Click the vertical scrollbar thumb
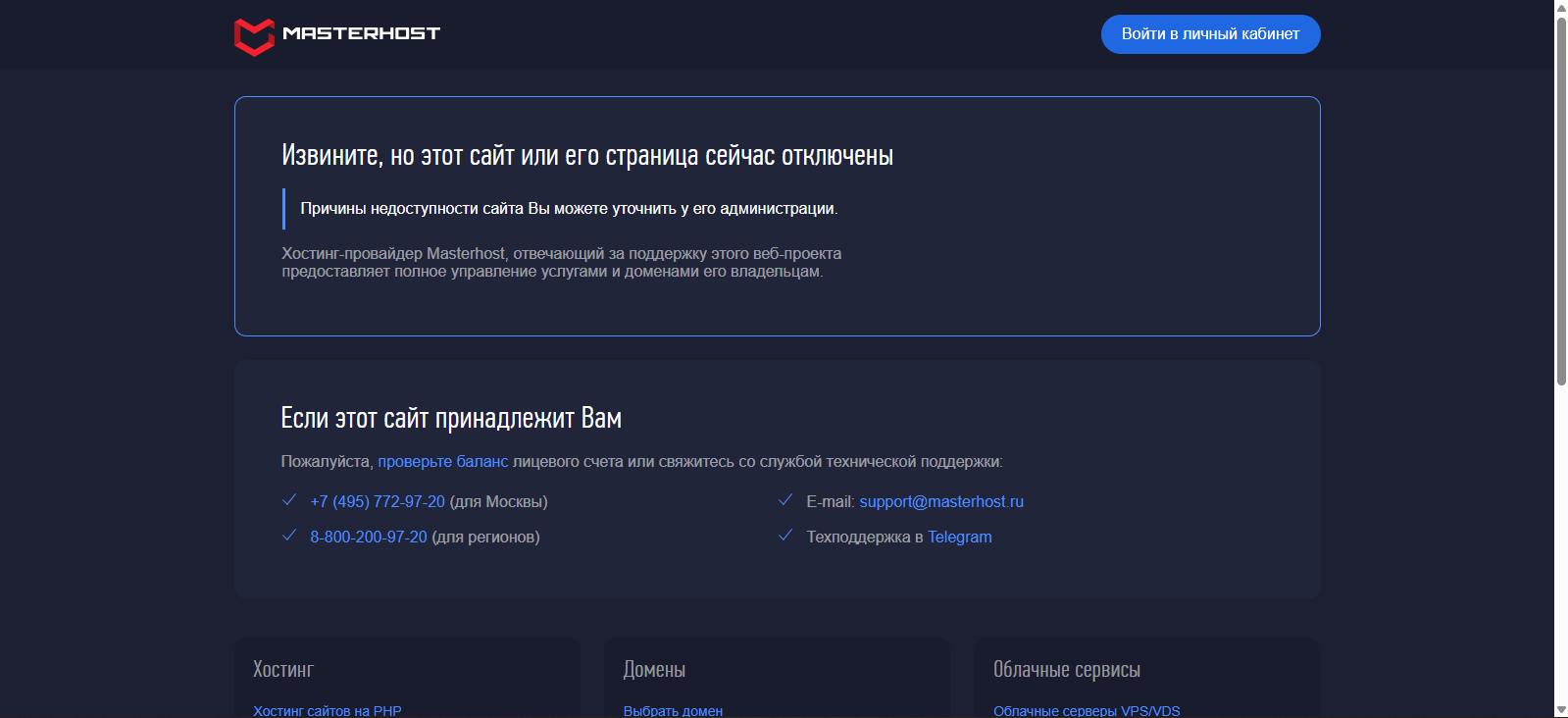The width and height of the screenshot is (1568, 718). 1561,201
